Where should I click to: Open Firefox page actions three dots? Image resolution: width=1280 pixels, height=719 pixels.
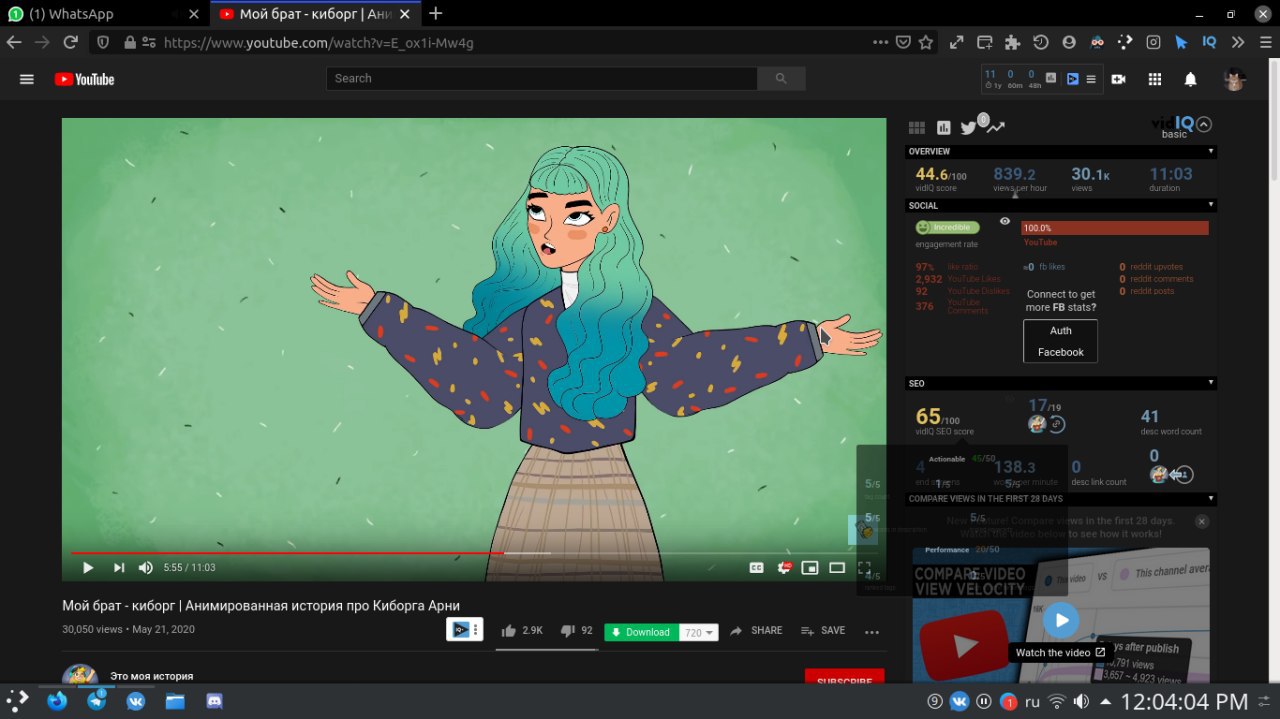[880, 42]
